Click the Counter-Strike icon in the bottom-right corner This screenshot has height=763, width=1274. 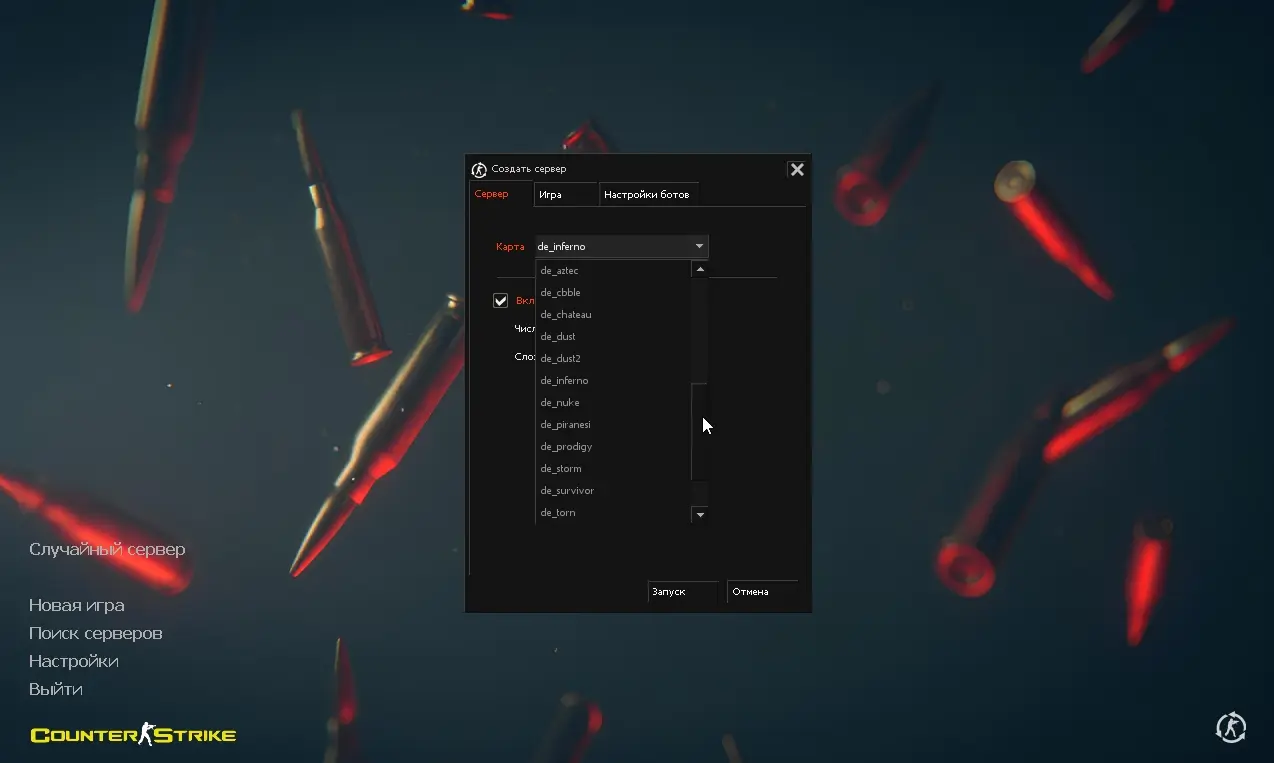[1231, 727]
